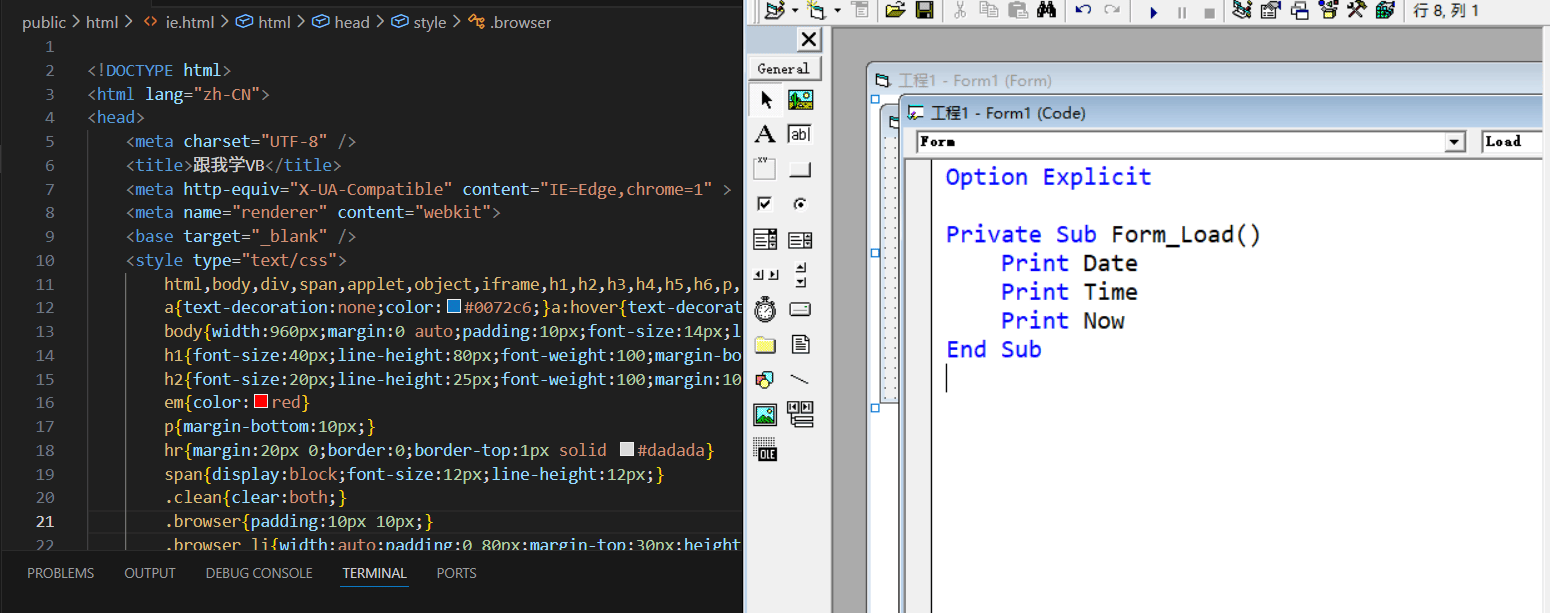Undo the last action in VB toolbar
This screenshot has height=613, width=1550.
(1083, 11)
